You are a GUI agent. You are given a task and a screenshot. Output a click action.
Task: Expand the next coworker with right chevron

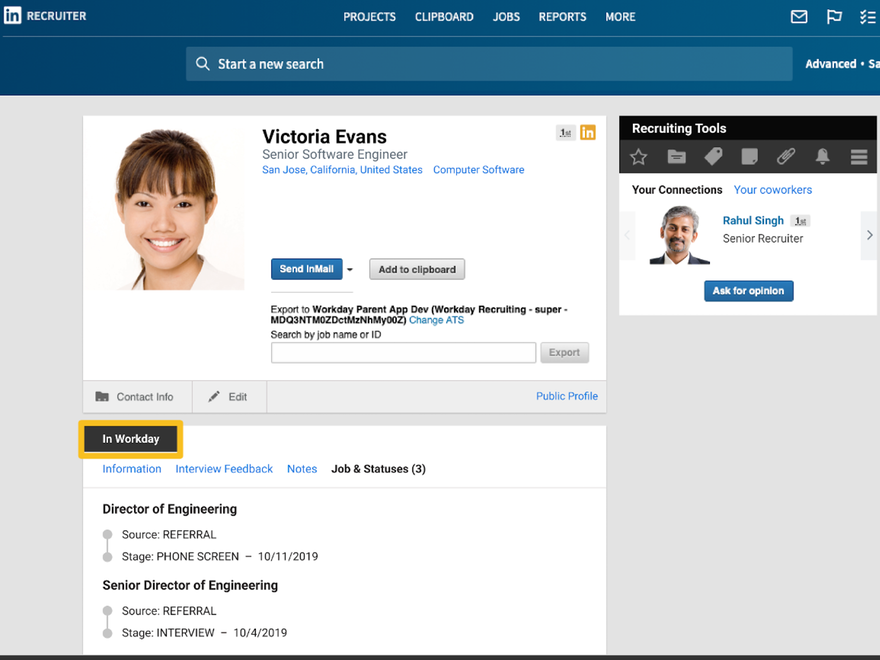click(x=869, y=235)
